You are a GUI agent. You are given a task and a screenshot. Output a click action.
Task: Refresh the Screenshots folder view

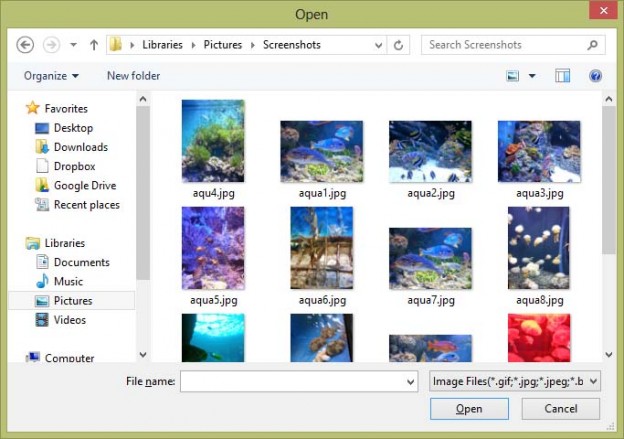(399, 45)
